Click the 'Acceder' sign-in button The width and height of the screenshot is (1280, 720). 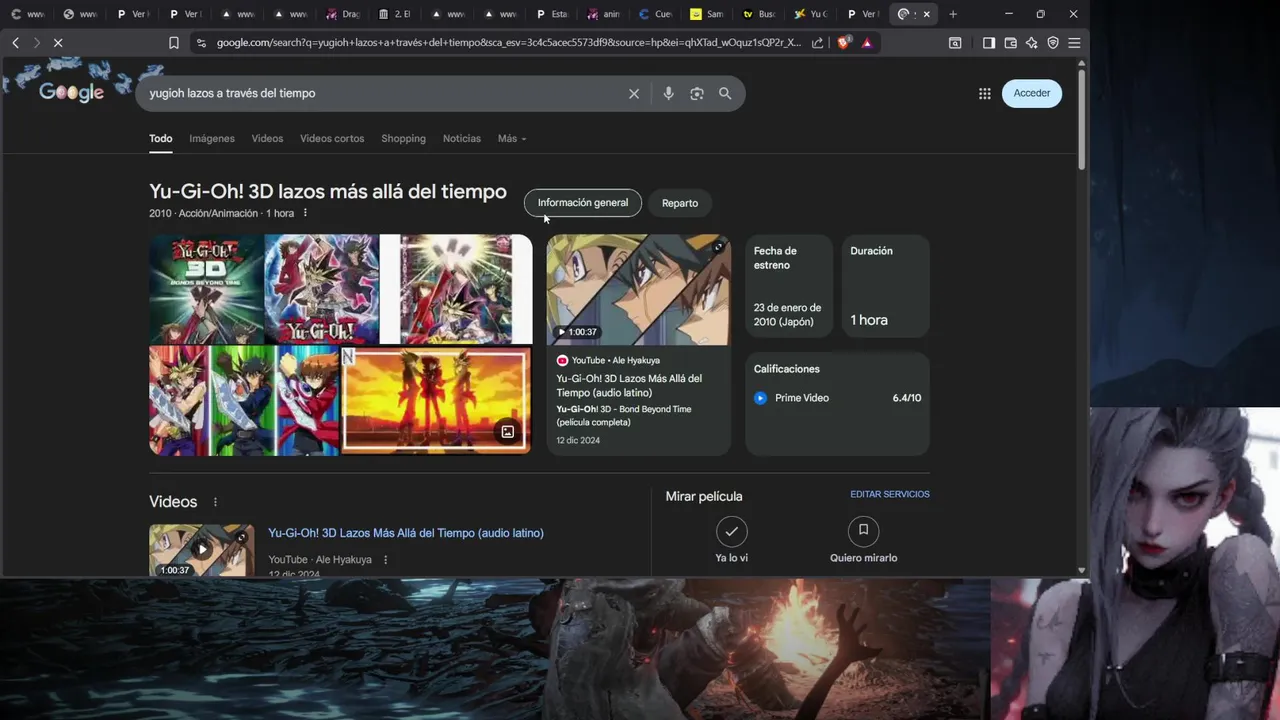coord(1032,93)
